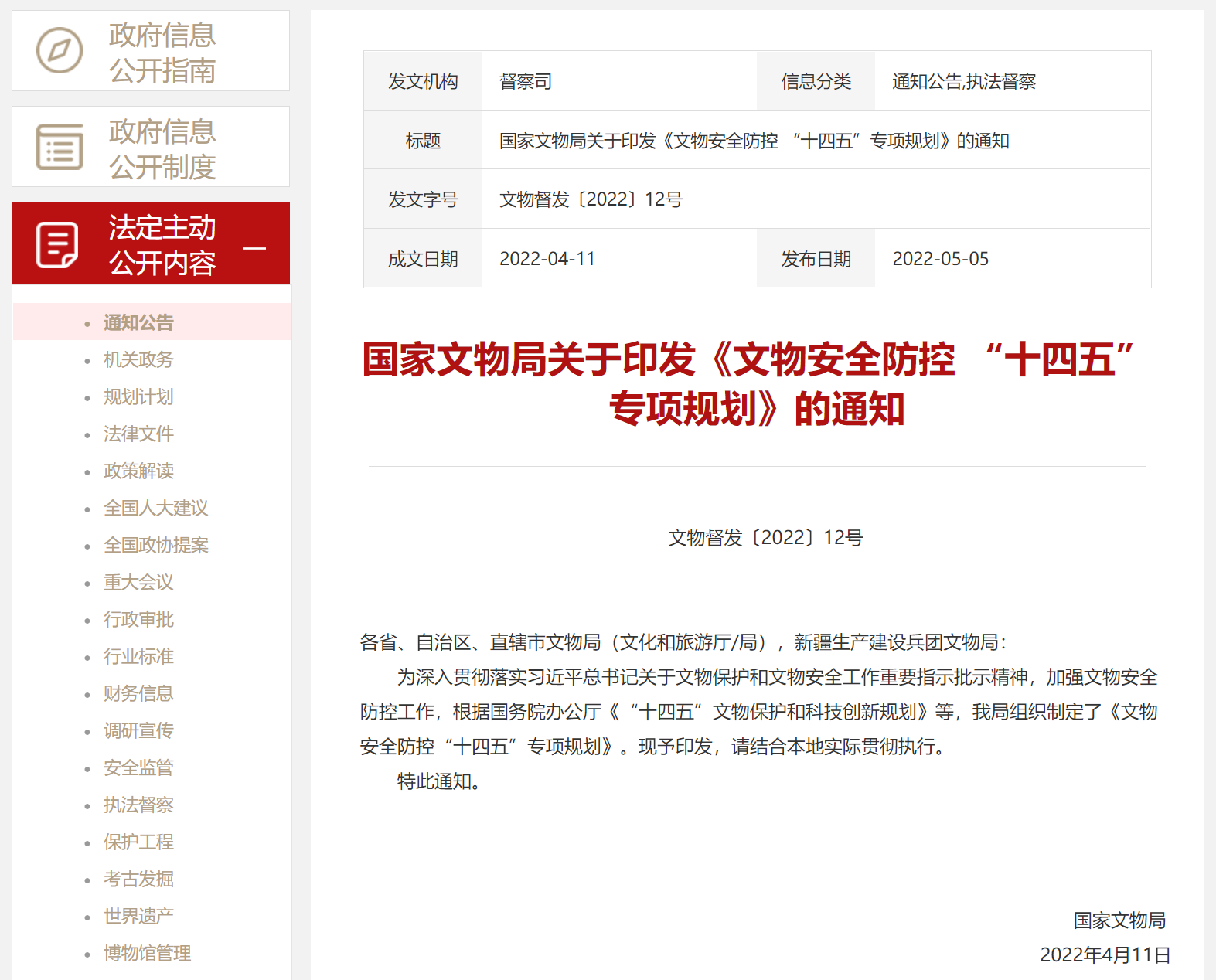Open the 政府信息公开制度 section
The image size is (1216, 980).
pyautogui.click(x=162, y=148)
